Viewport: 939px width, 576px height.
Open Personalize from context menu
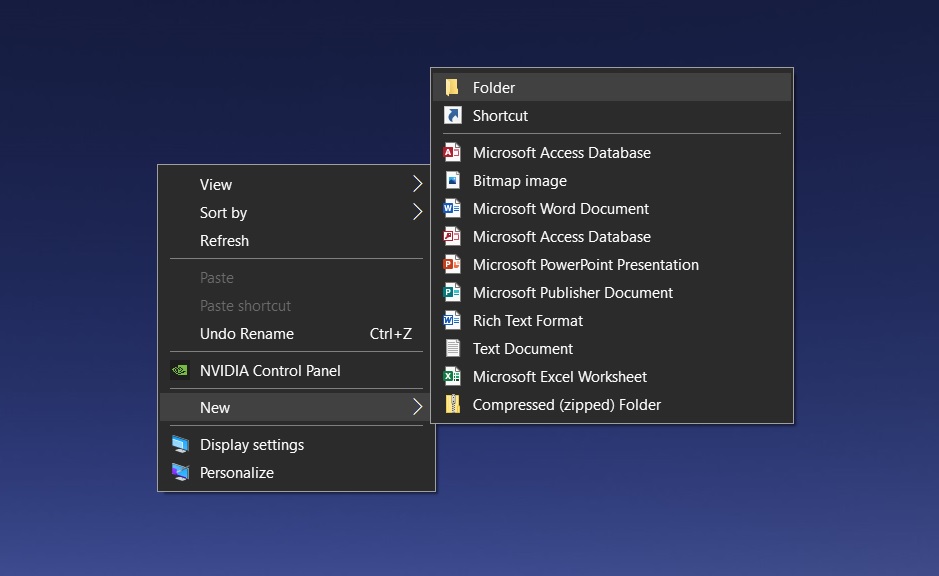(296, 473)
